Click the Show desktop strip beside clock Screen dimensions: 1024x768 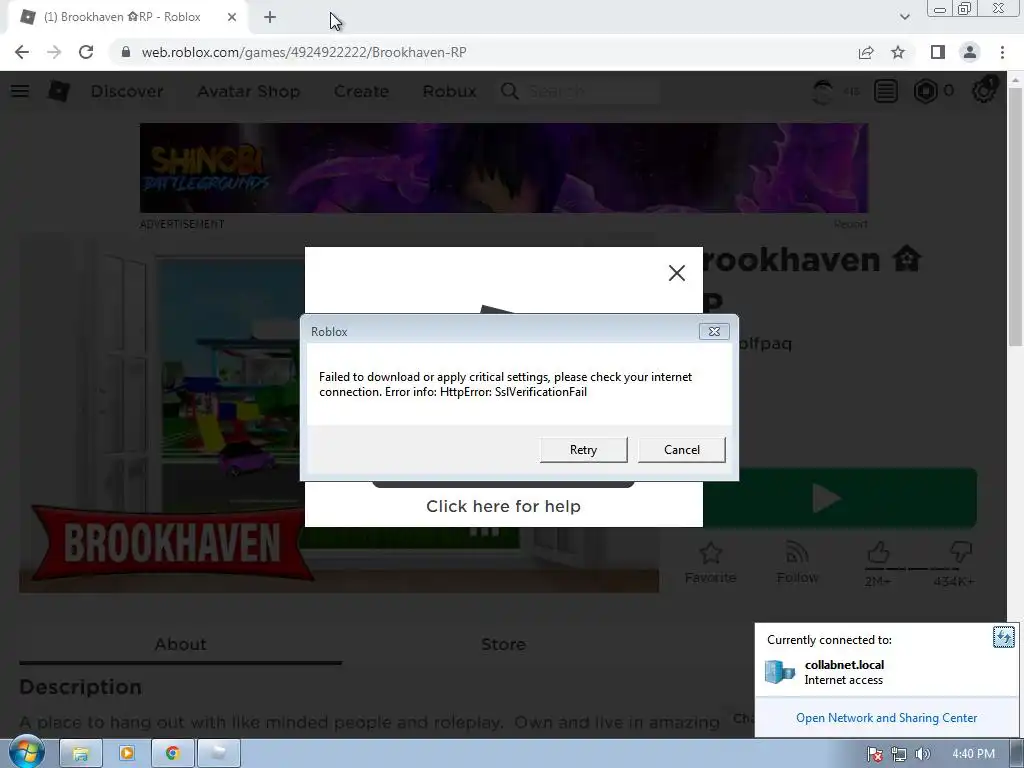pyautogui.click(x=1017, y=754)
